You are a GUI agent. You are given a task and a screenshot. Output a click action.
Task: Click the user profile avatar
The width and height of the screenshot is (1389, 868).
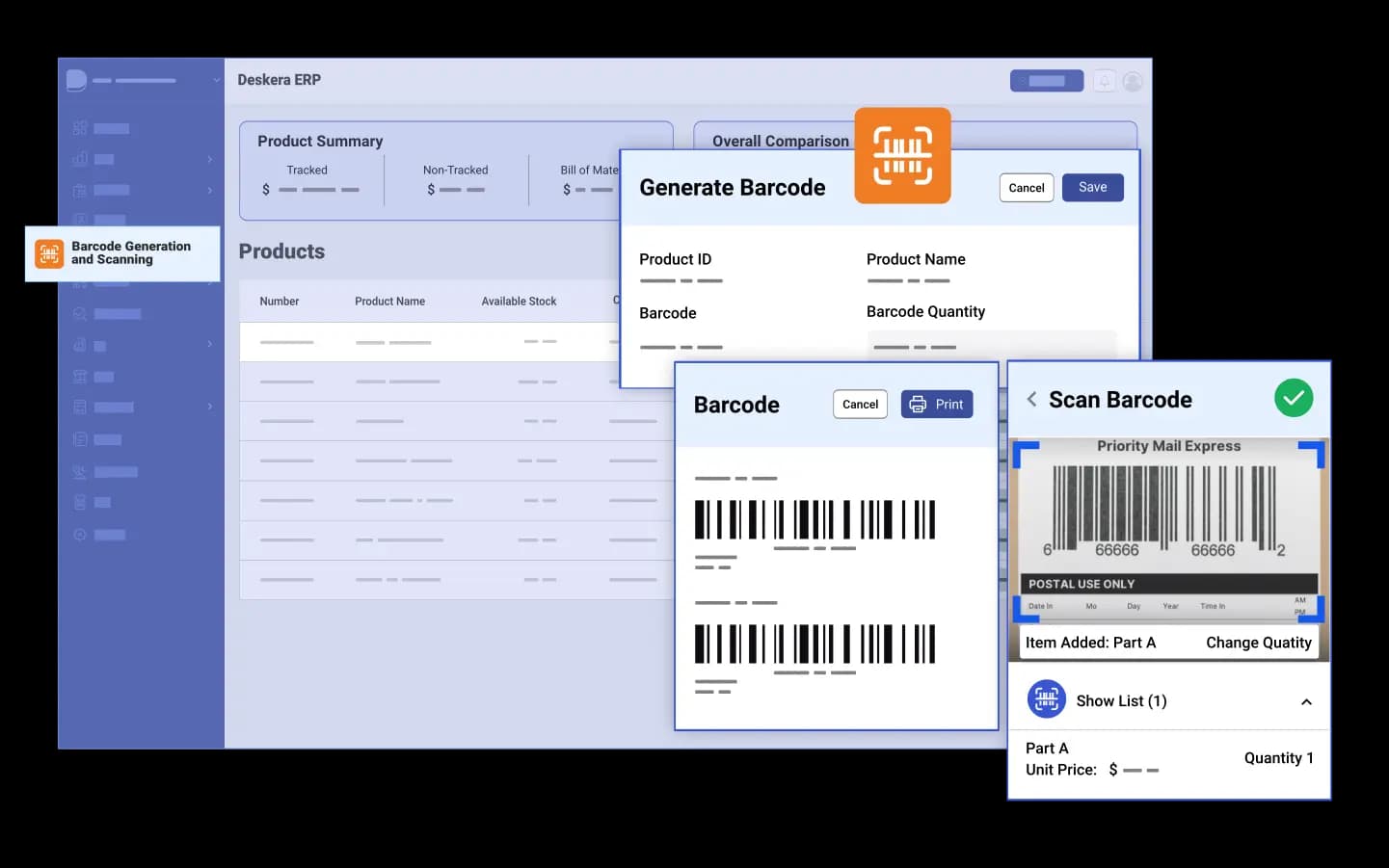pos(1133,81)
